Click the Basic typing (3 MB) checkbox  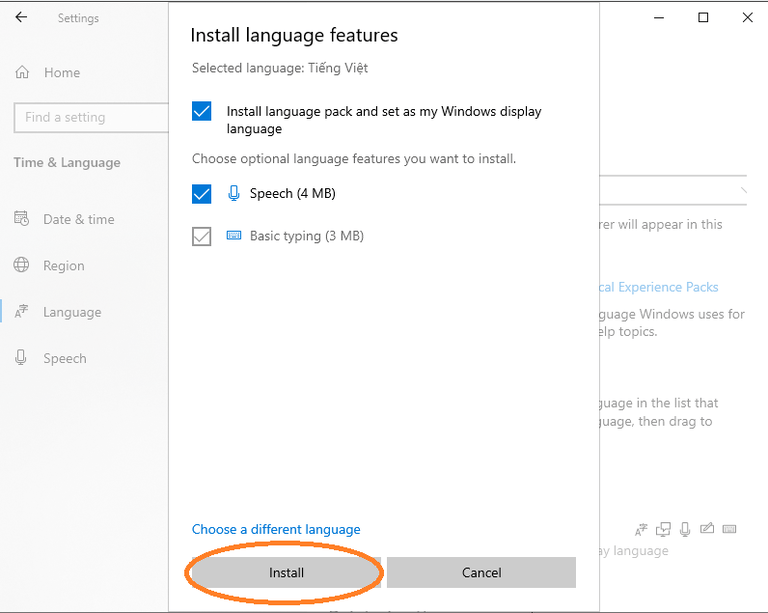[201, 236]
